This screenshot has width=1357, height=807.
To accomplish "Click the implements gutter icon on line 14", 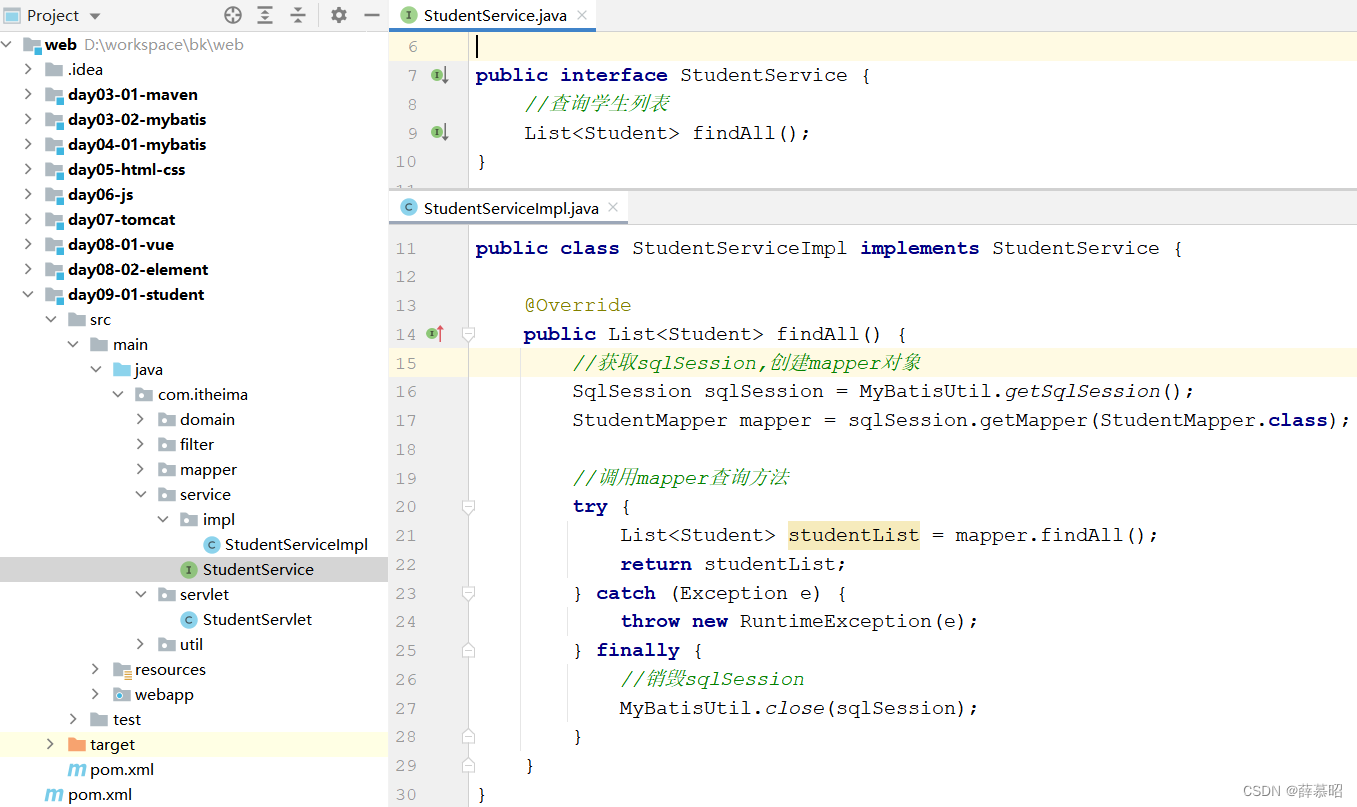I will (x=437, y=333).
